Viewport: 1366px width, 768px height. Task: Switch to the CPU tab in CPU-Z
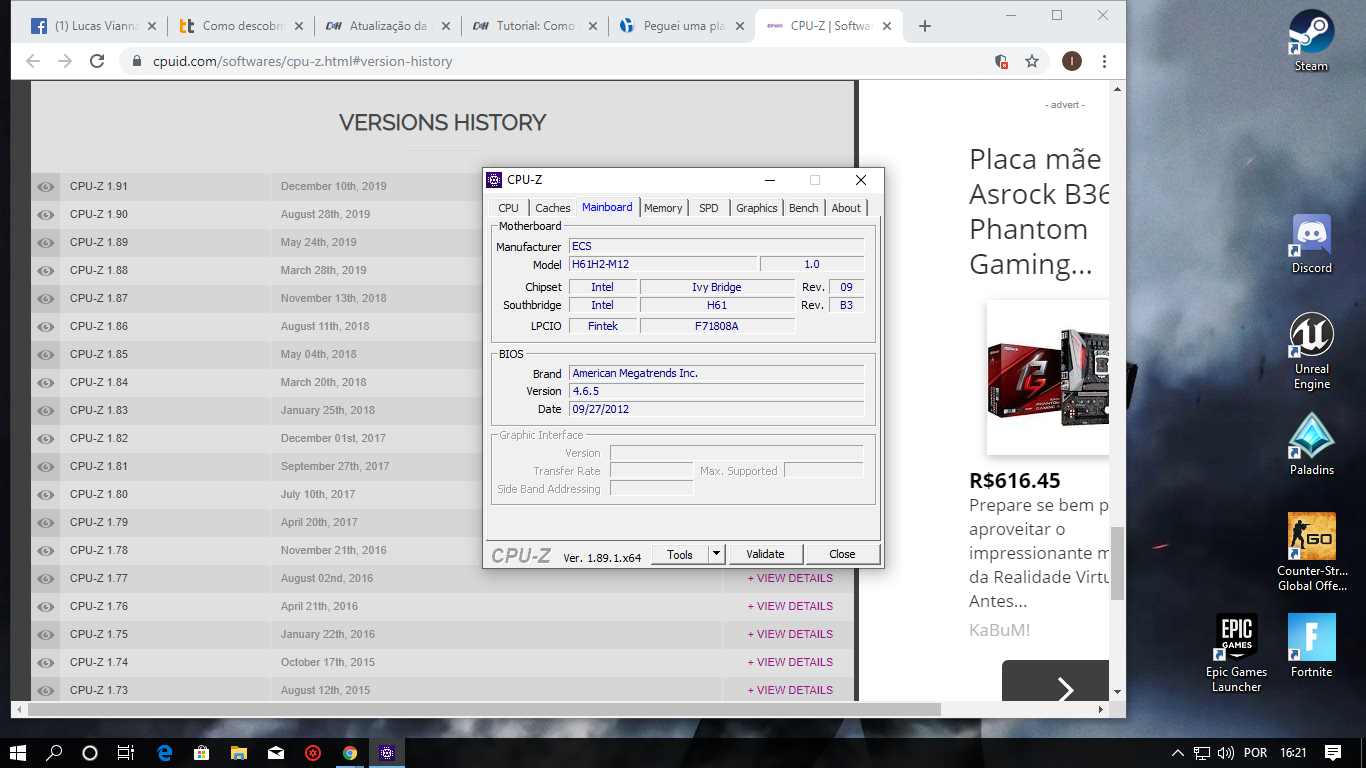(508, 208)
